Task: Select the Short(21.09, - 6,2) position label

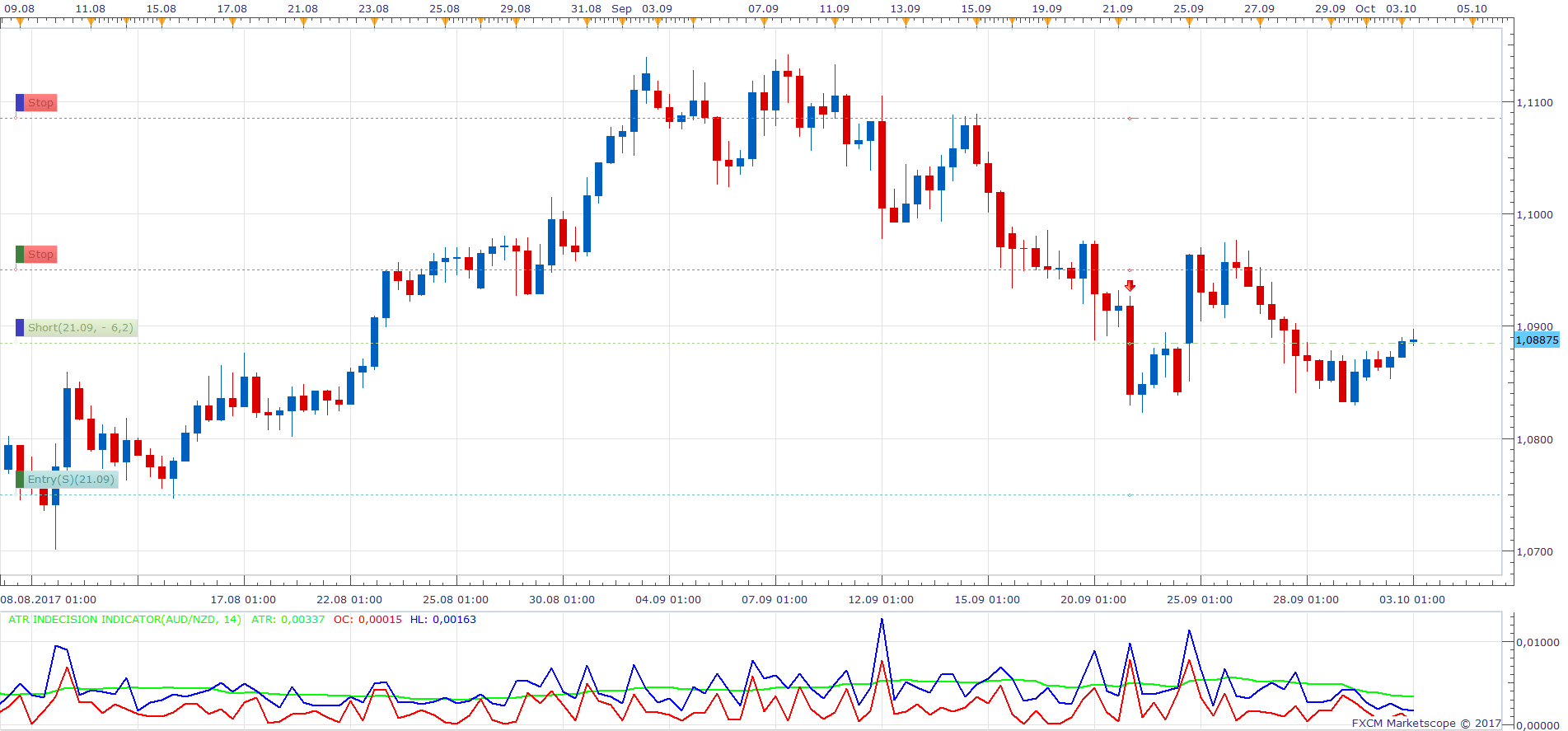Action: [x=80, y=328]
